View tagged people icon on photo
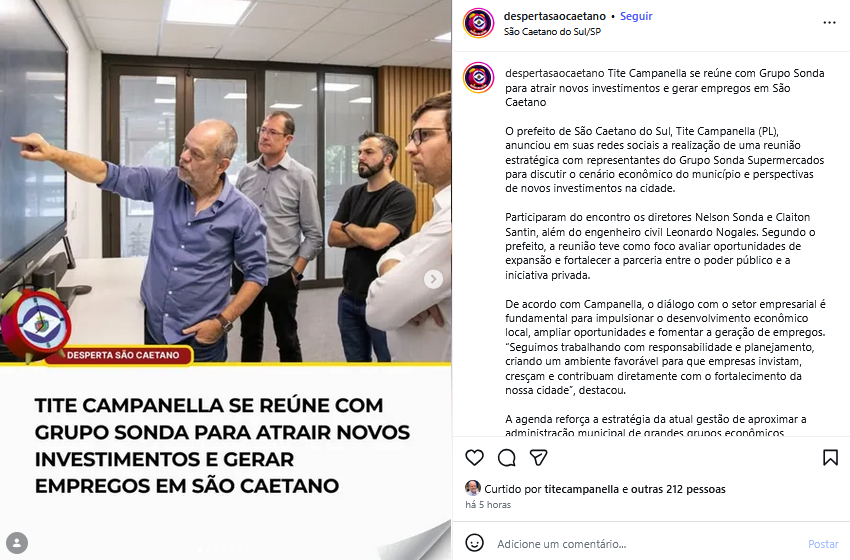Image resolution: width=850 pixels, height=560 pixels. 17,543
